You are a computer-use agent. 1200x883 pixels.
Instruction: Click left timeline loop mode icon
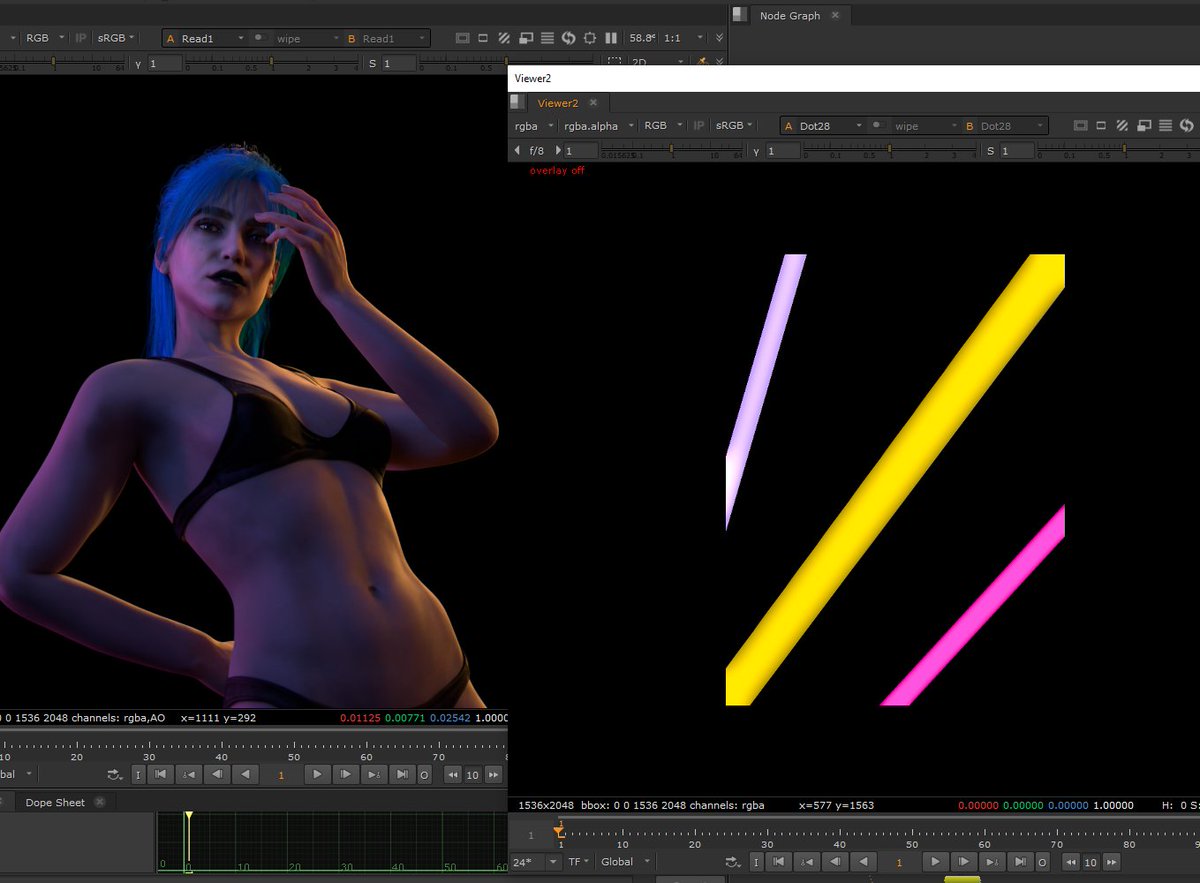click(113, 774)
